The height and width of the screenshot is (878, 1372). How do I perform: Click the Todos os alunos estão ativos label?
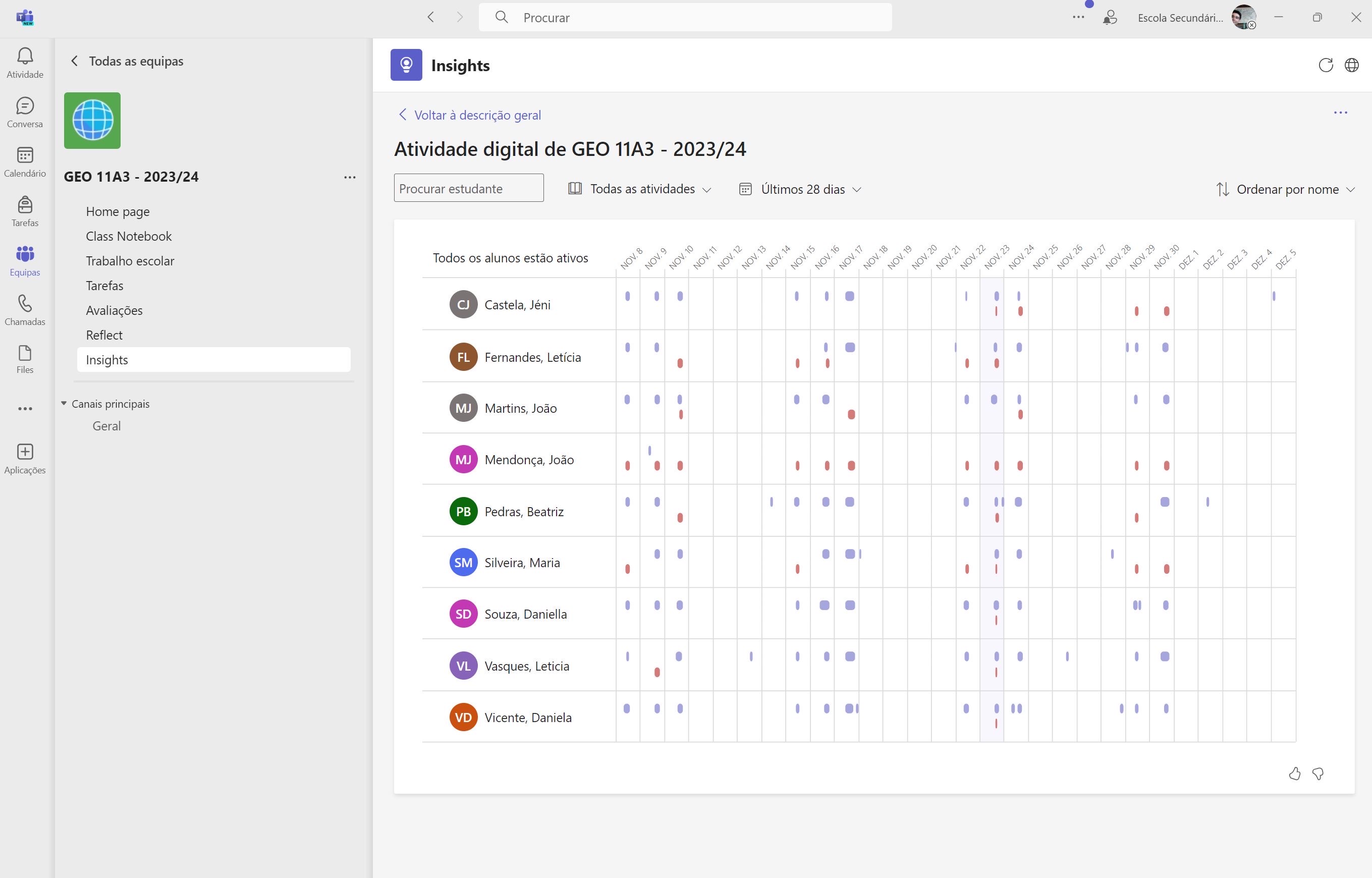click(510, 258)
